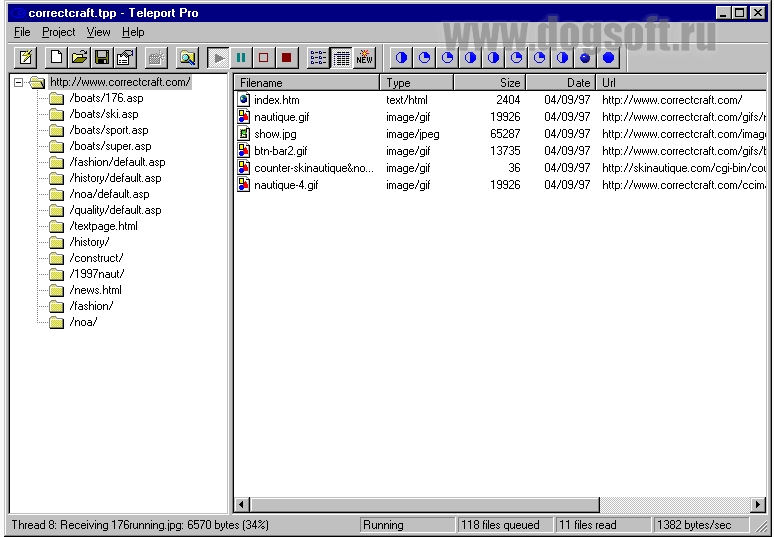Open the View menu
The image size is (774, 537).
(98, 32)
